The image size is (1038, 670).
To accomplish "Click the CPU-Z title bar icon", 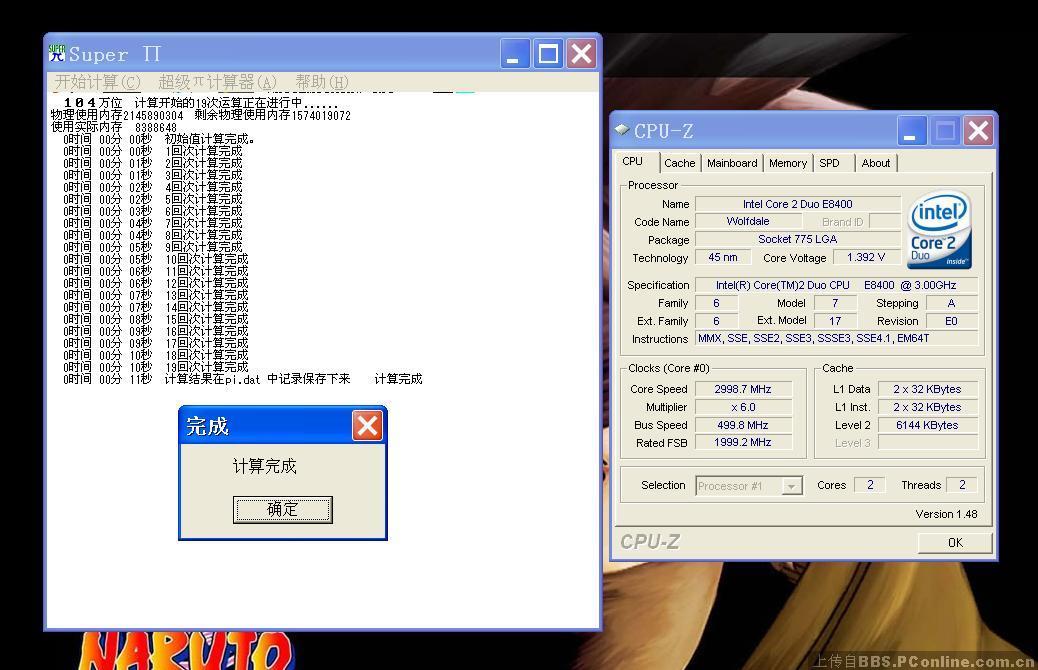I will point(622,130).
